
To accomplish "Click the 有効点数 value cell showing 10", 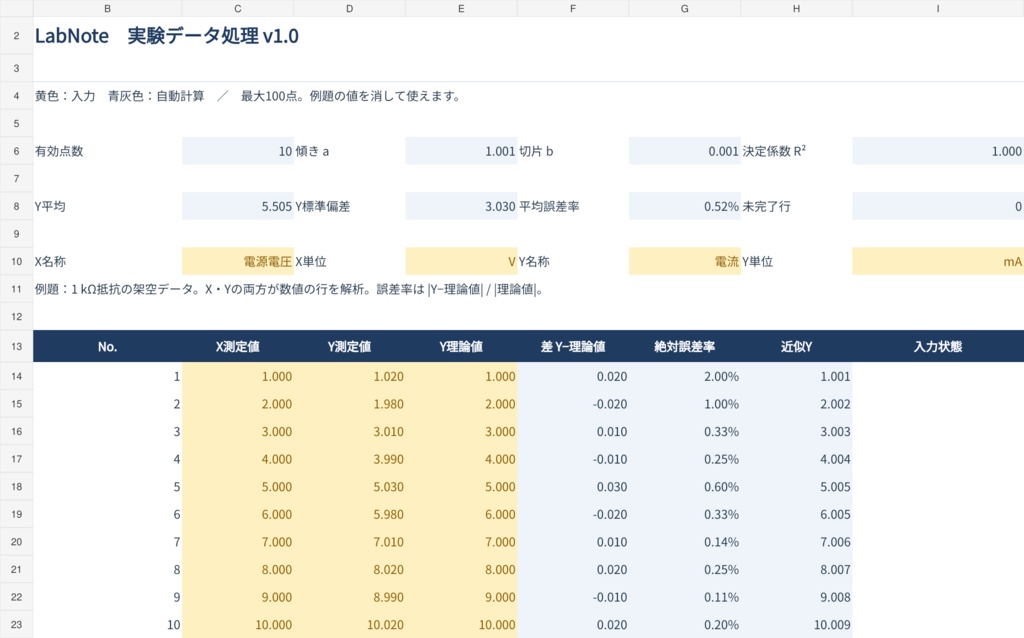I will click(238, 151).
